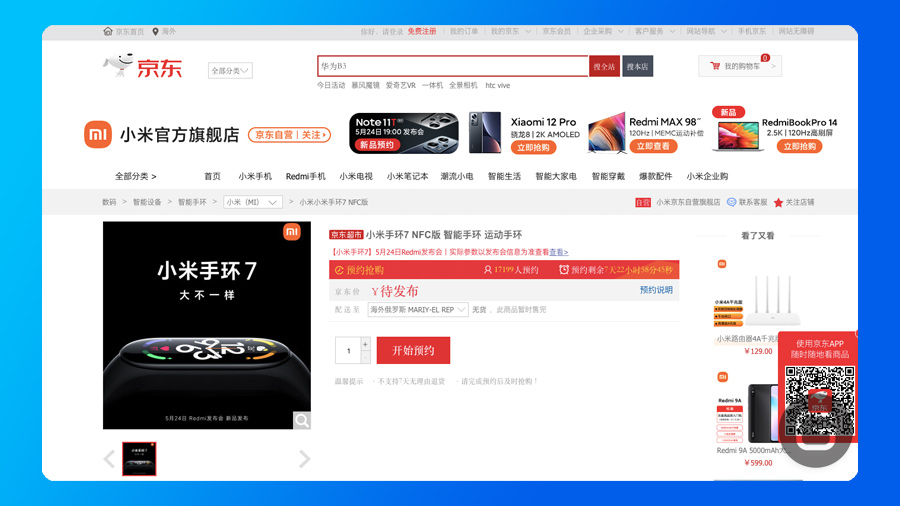
Task: Click the MI logo above router product
Action: [x=722, y=264]
